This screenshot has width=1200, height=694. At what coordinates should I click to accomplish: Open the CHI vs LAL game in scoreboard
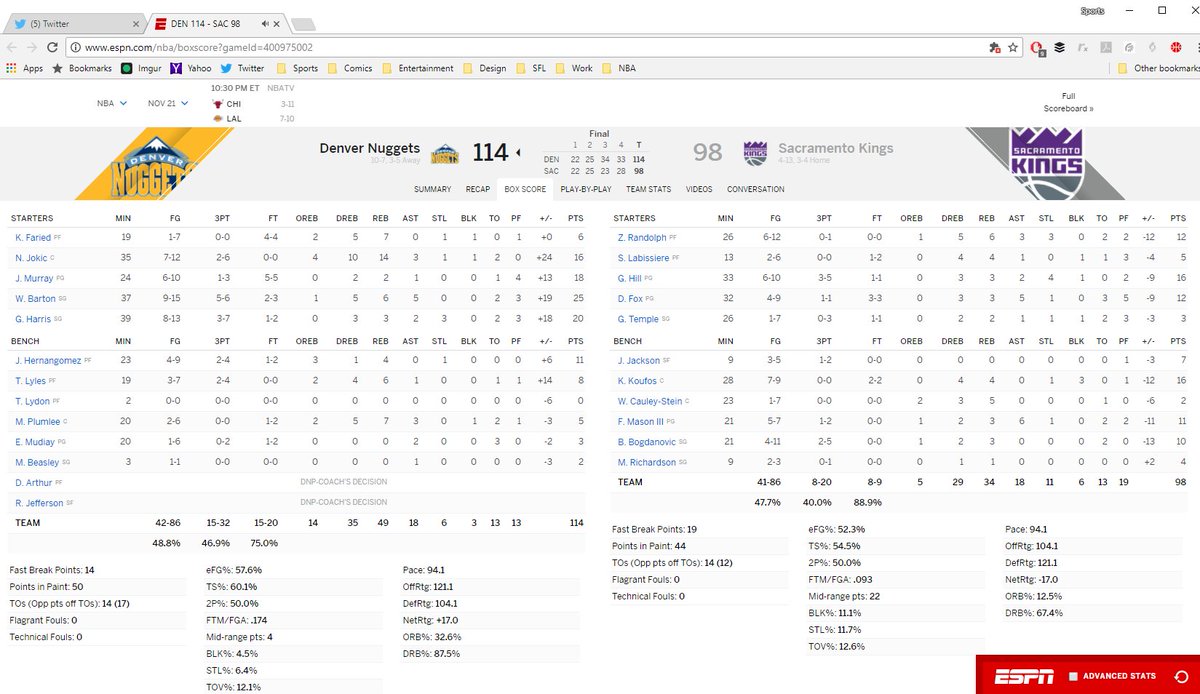(x=252, y=103)
